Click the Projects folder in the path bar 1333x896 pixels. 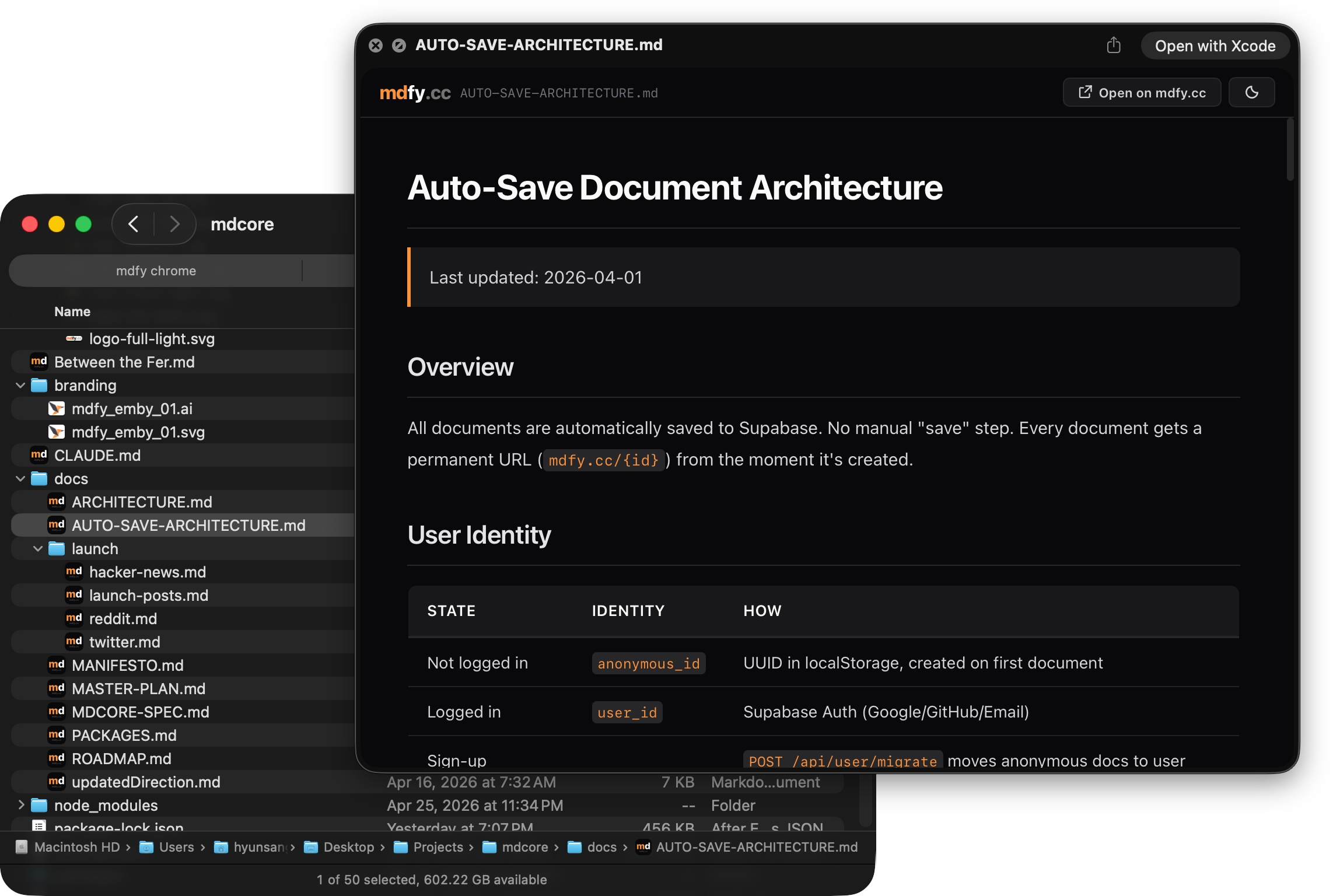(438, 847)
